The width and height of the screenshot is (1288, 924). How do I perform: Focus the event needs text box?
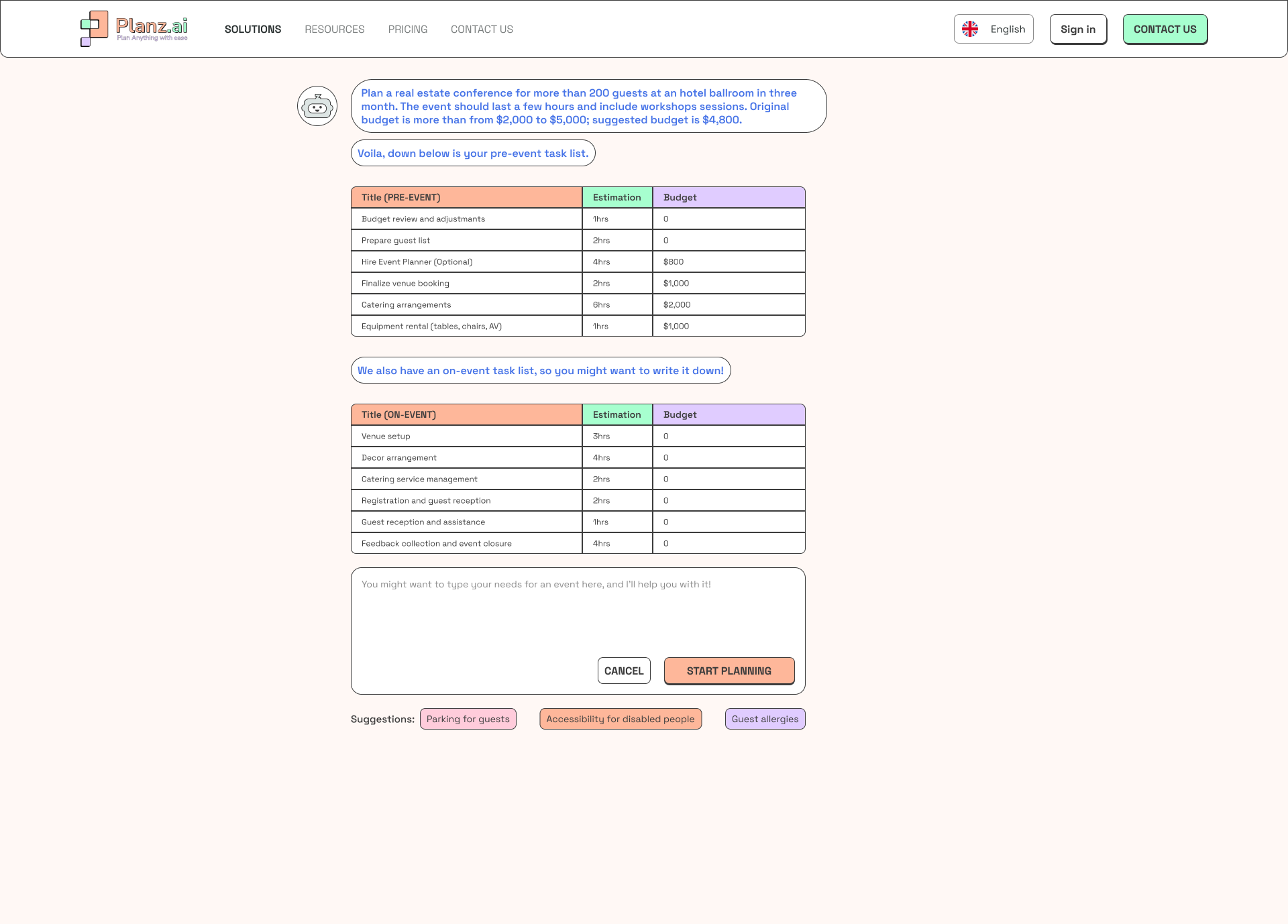click(577, 610)
